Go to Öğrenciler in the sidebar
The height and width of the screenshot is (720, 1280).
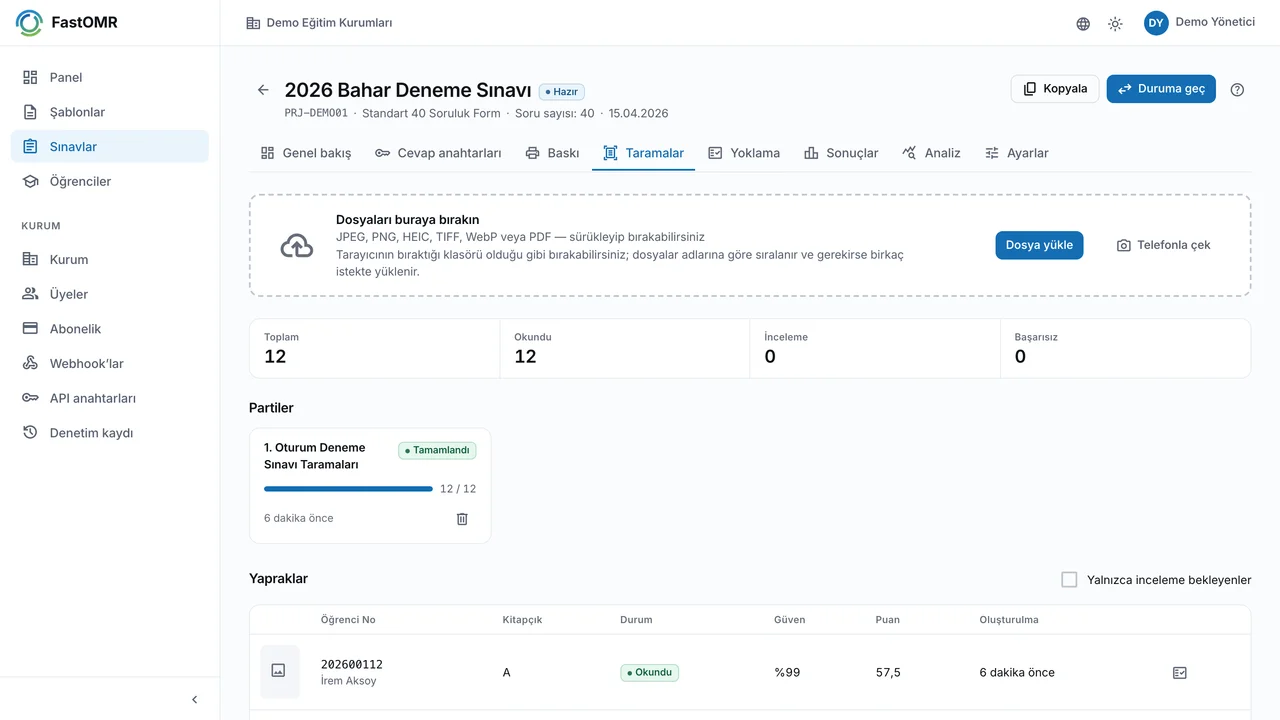pyautogui.click(x=110, y=181)
